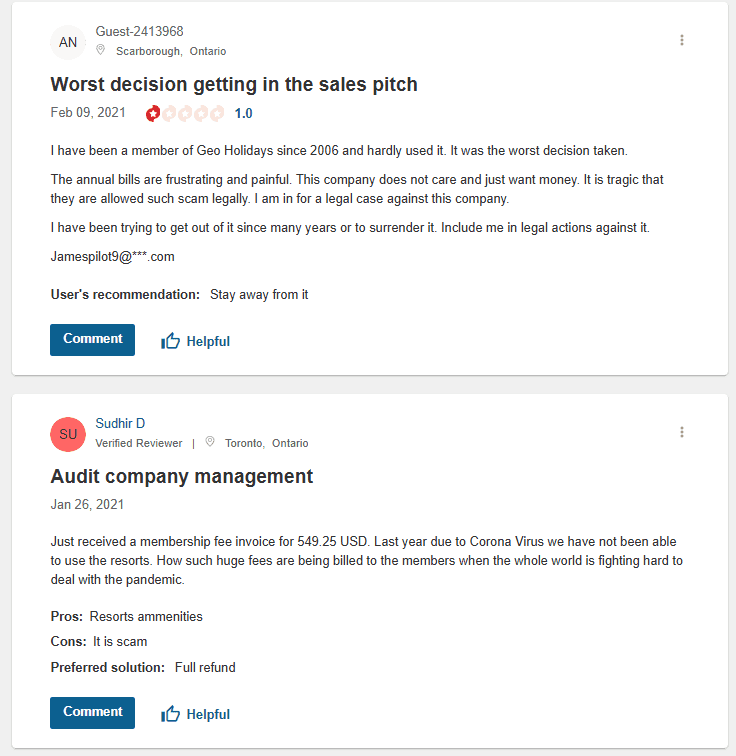This screenshot has width=736, height=756.
Task: Comment on the Audit company management review
Action: point(92,712)
